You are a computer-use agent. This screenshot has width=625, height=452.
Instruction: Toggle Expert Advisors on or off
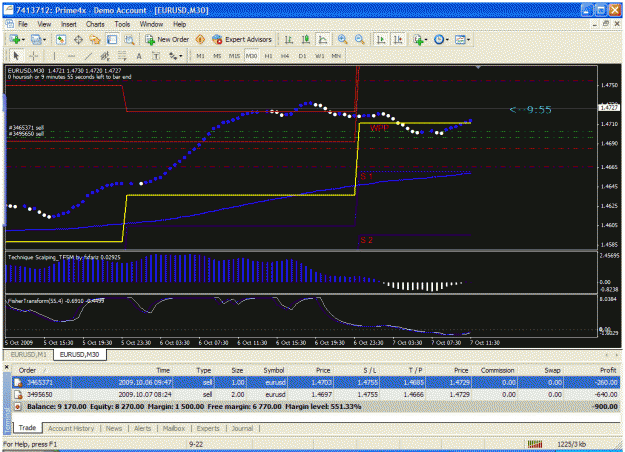[x=242, y=39]
